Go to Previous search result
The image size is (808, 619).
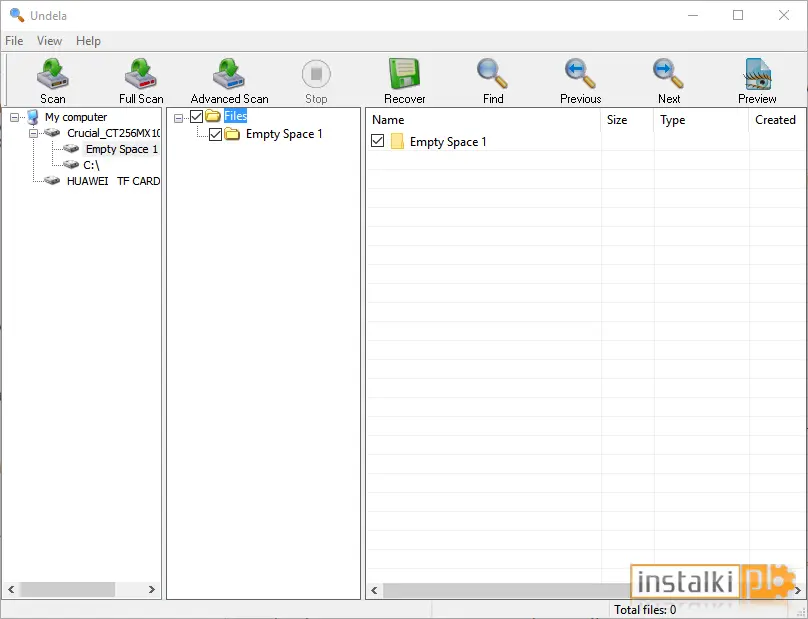580,80
